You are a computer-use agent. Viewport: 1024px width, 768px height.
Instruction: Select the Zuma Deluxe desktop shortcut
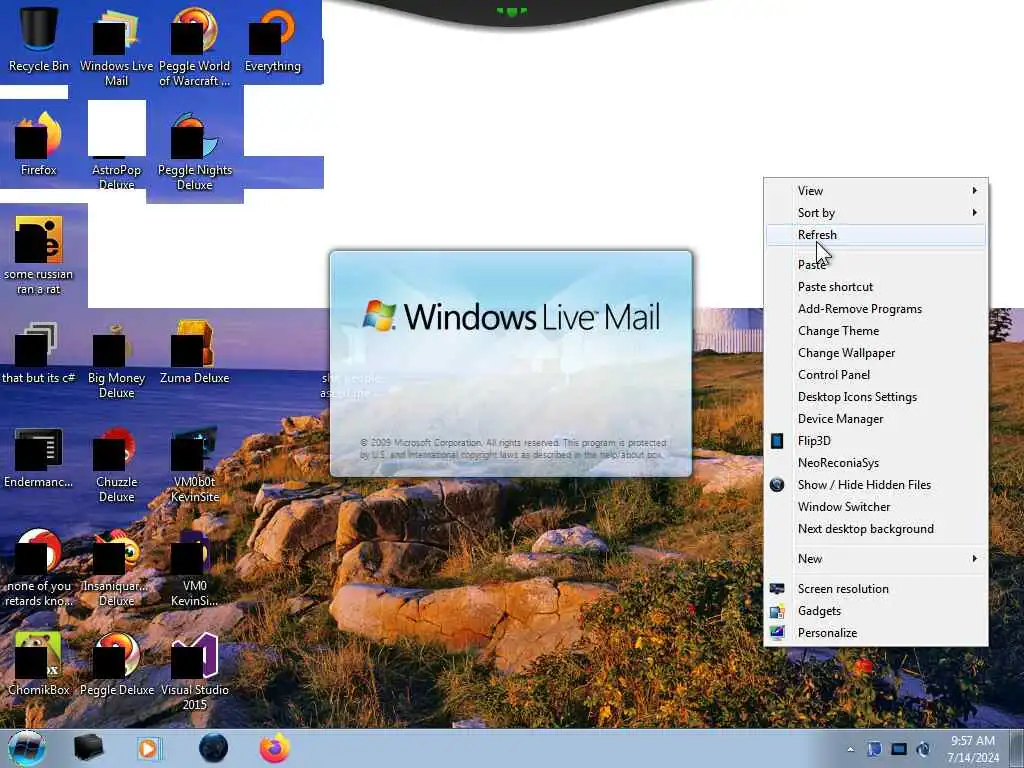tap(195, 353)
